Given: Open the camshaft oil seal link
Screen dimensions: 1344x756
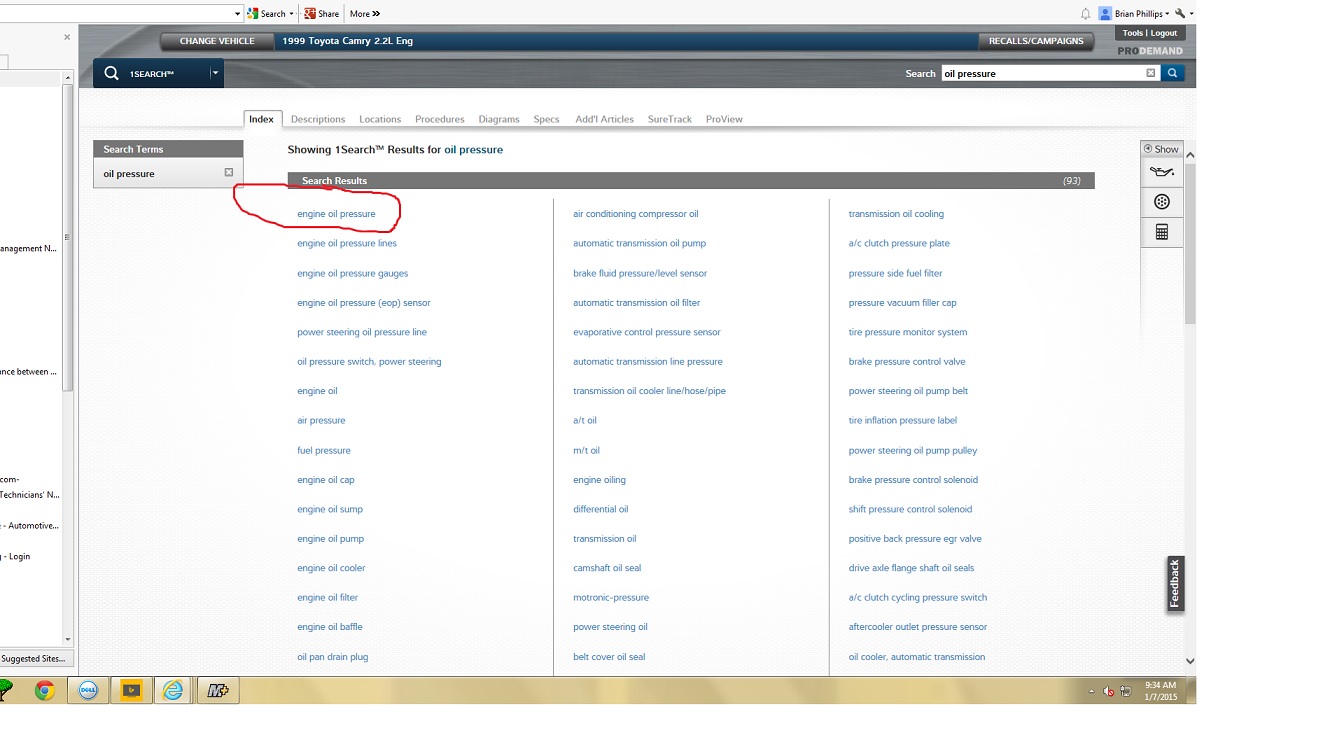Looking at the screenshot, I should point(607,568).
